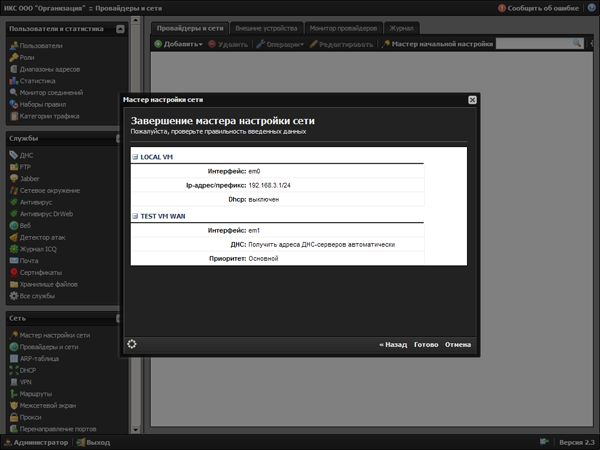Screen dimensions: 600x450
Task: Open the FTP service
Action: coord(20,167)
